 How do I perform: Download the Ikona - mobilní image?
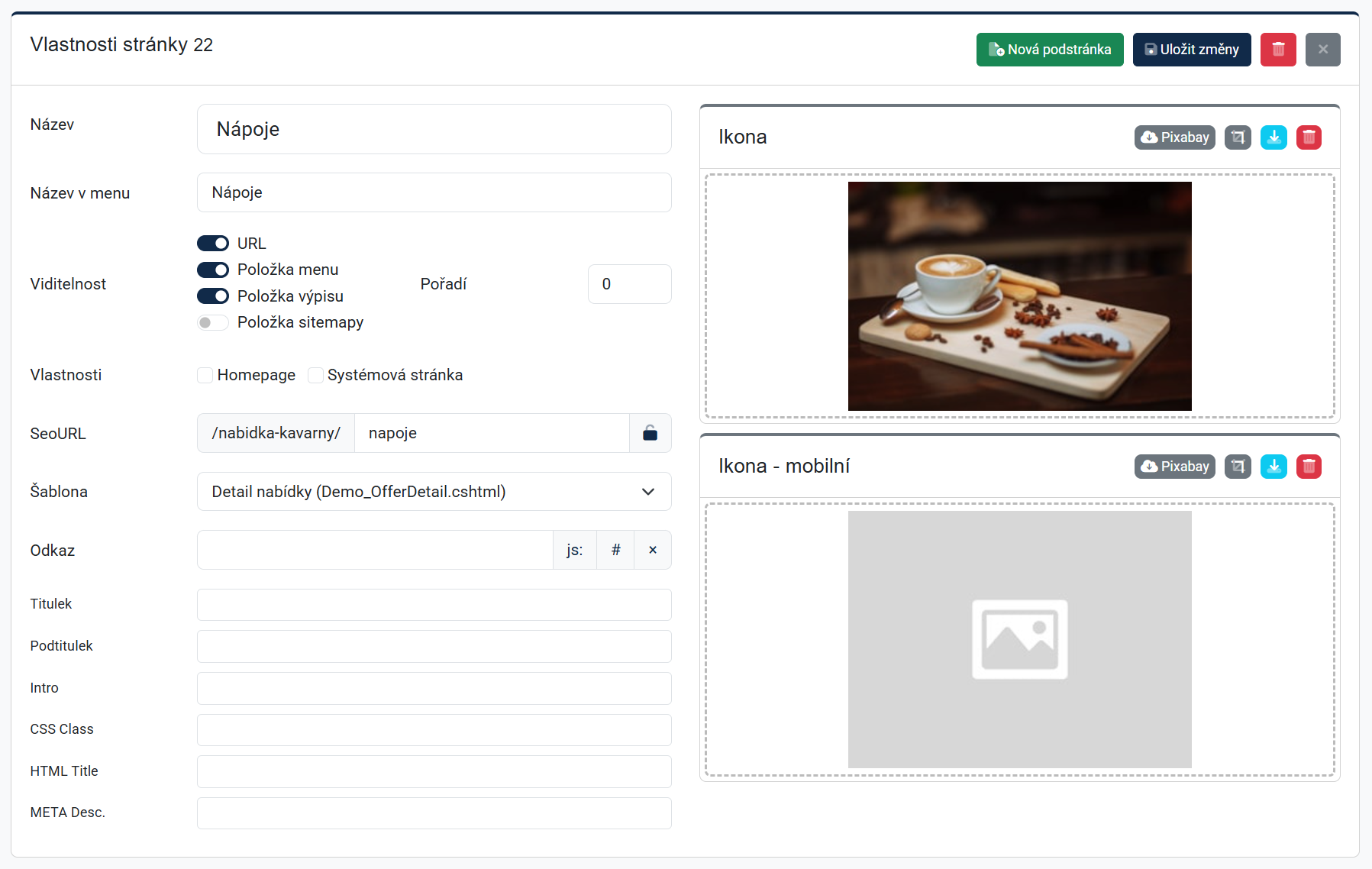(x=1274, y=467)
